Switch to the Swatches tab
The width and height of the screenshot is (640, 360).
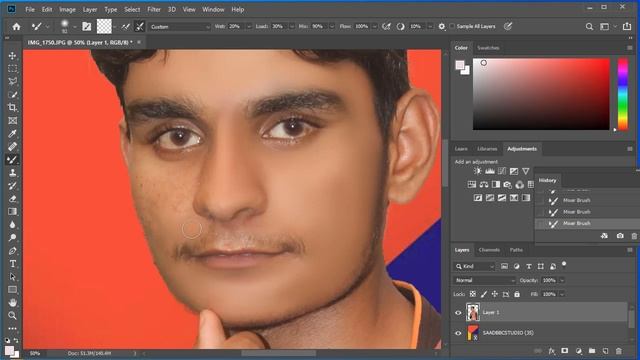coord(488,48)
